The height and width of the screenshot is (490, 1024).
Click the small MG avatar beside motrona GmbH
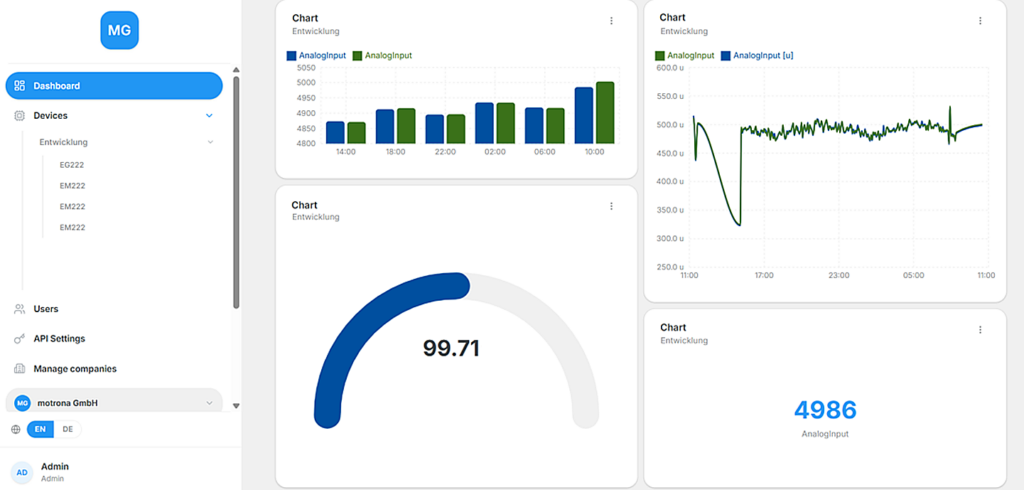[x=22, y=403]
